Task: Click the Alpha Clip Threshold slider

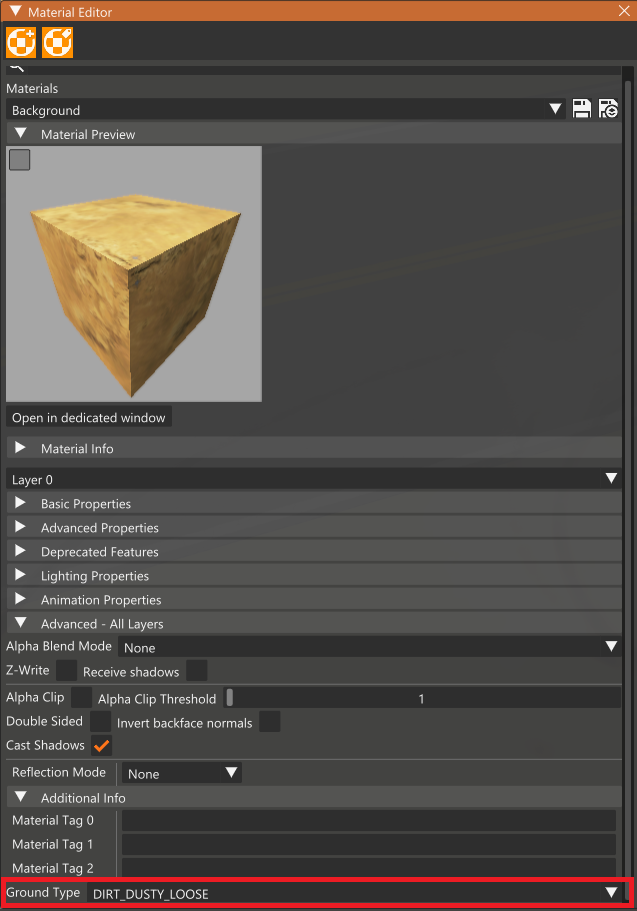Action: point(422,698)
